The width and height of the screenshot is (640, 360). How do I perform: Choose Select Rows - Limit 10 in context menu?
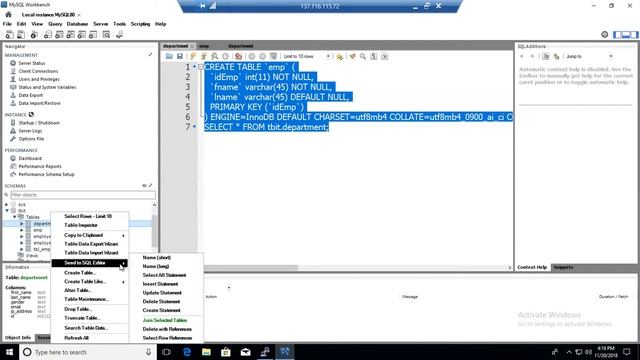click(90, 216)
